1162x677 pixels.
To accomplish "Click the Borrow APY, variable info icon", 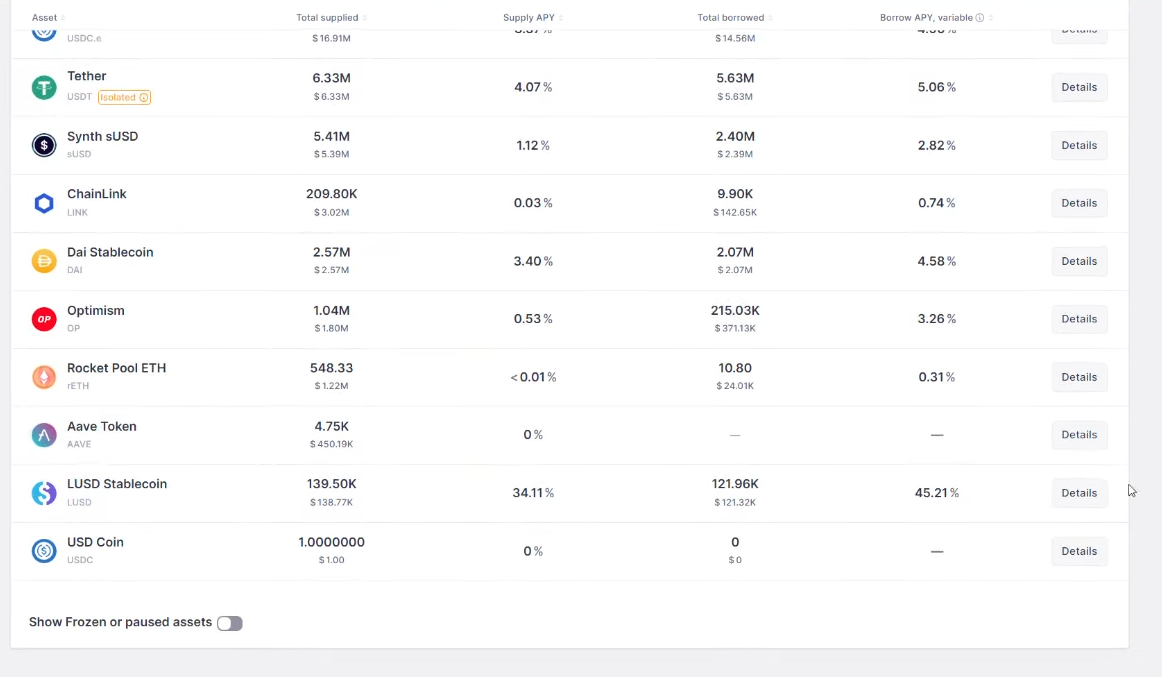I will tap(980, 18).
